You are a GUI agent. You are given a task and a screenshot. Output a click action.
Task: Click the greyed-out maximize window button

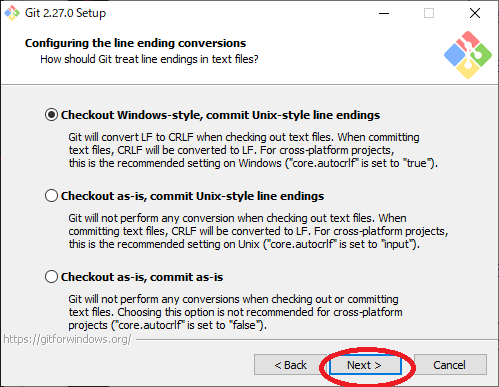pos(429,13)
